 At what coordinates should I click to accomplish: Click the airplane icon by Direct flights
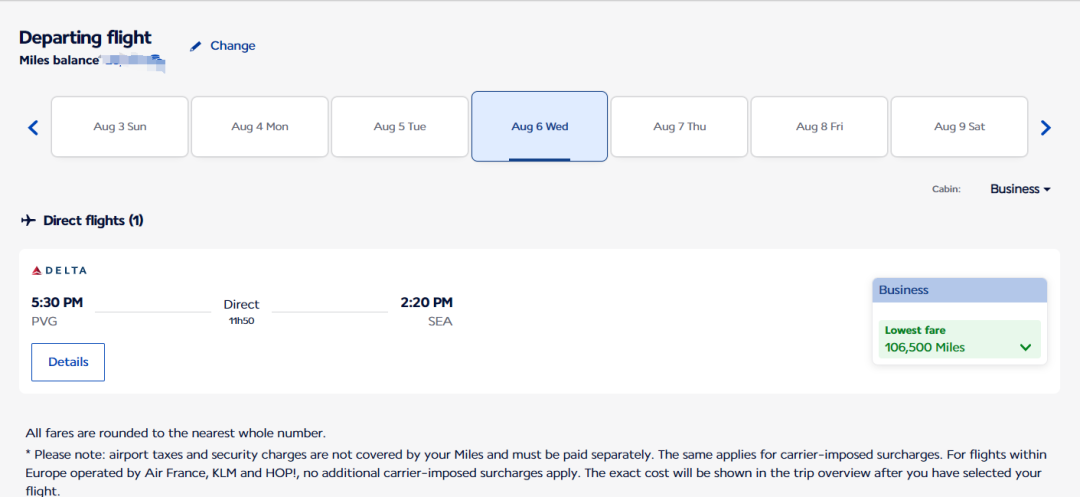tap(28, 220)
